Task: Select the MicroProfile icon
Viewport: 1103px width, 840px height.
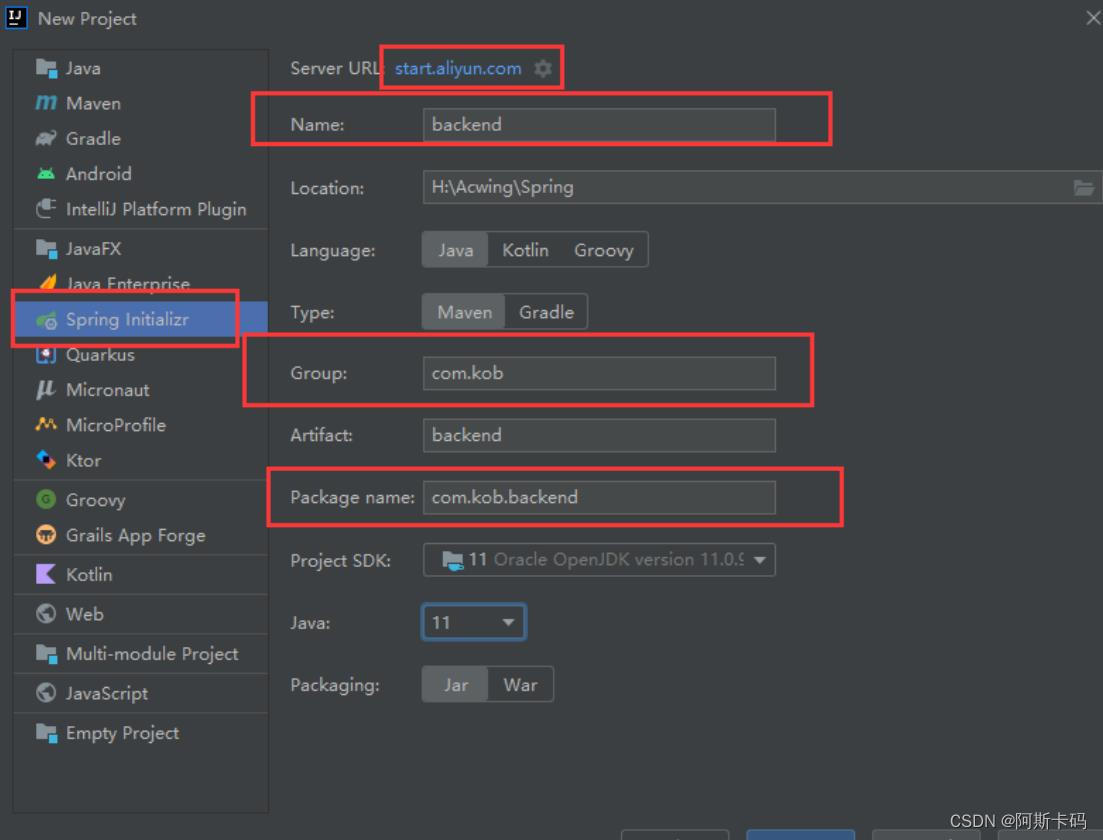Action: tap(46, 424)
